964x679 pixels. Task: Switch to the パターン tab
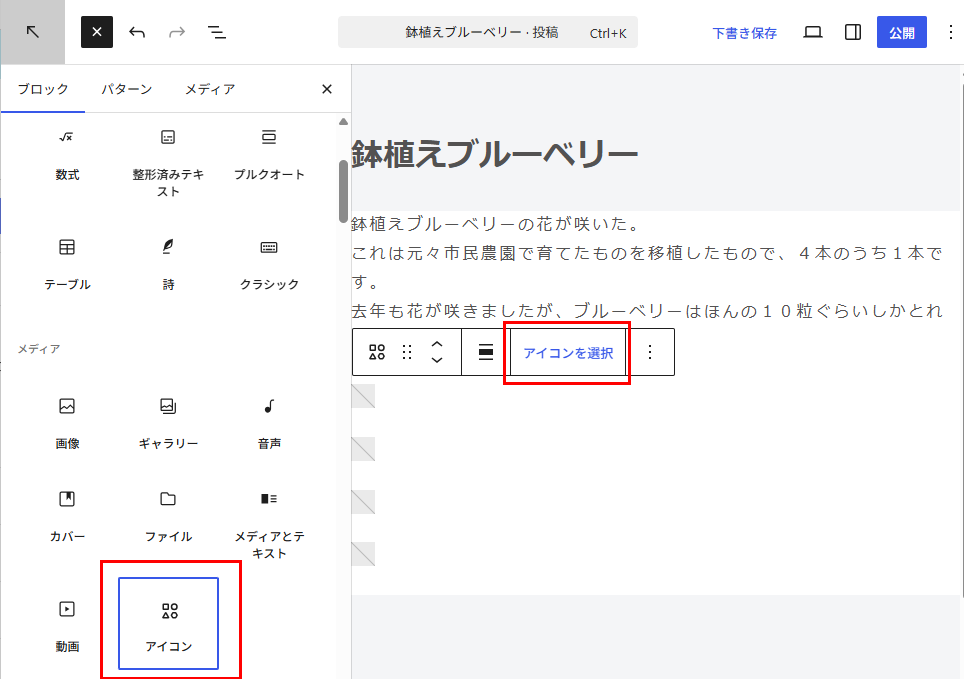click(x=127, y=89)
